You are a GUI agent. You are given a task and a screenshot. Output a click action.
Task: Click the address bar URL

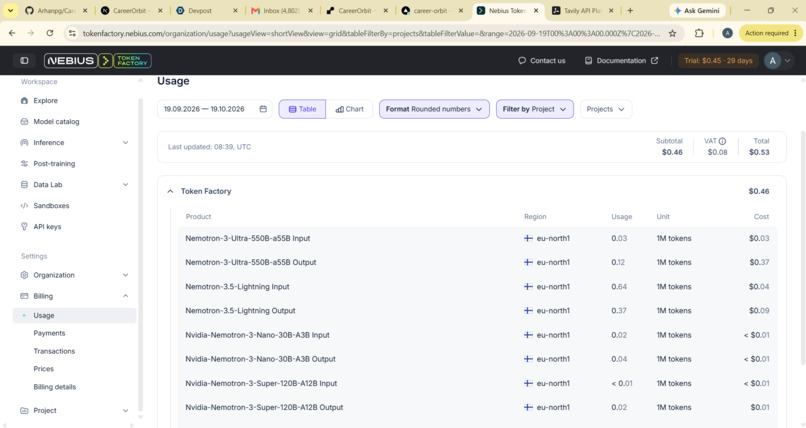(371, 33)
